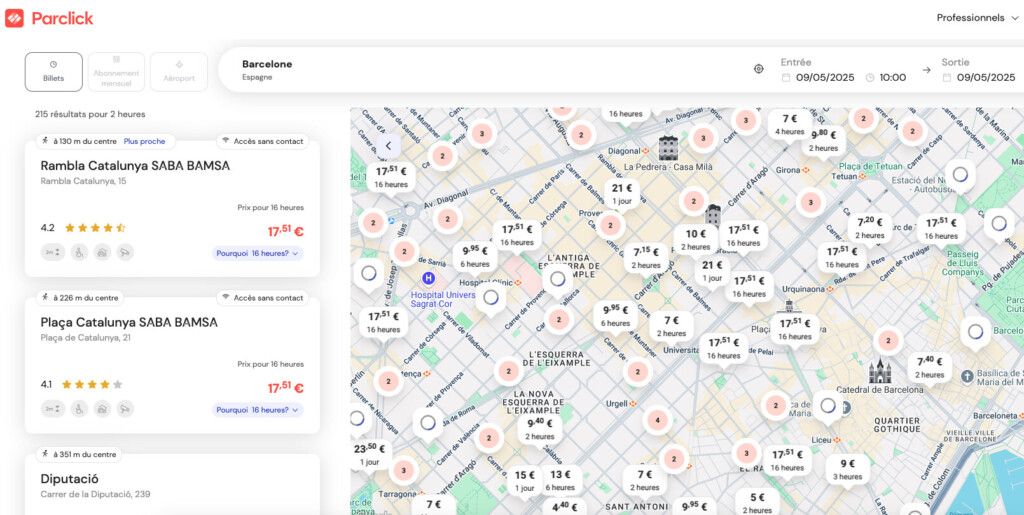Screen dimensions: 1024x515
Task: Click the Parclick logo
Action: [49, 18]
